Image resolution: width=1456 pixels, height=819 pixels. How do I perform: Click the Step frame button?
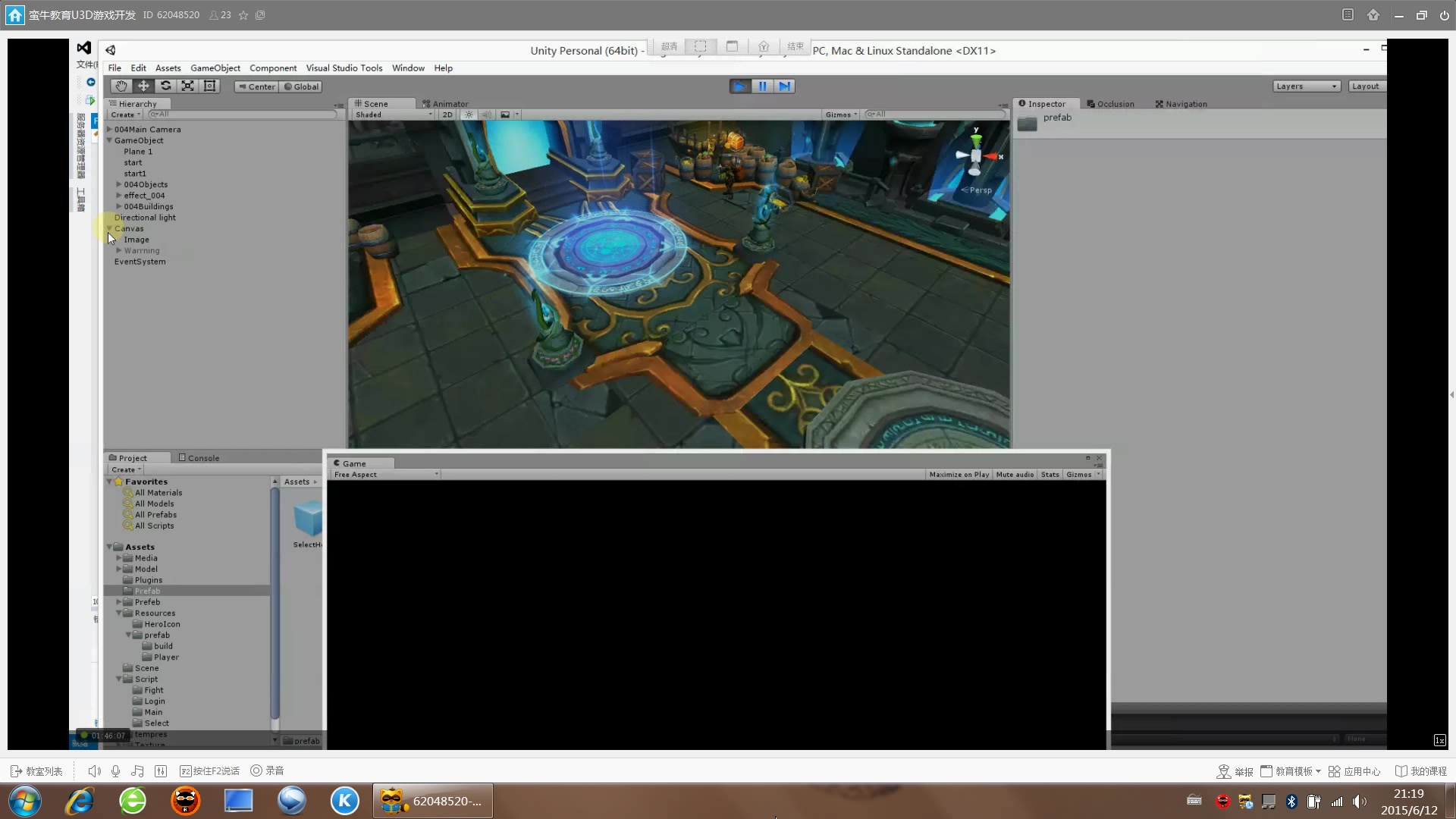tap(785, 86)
